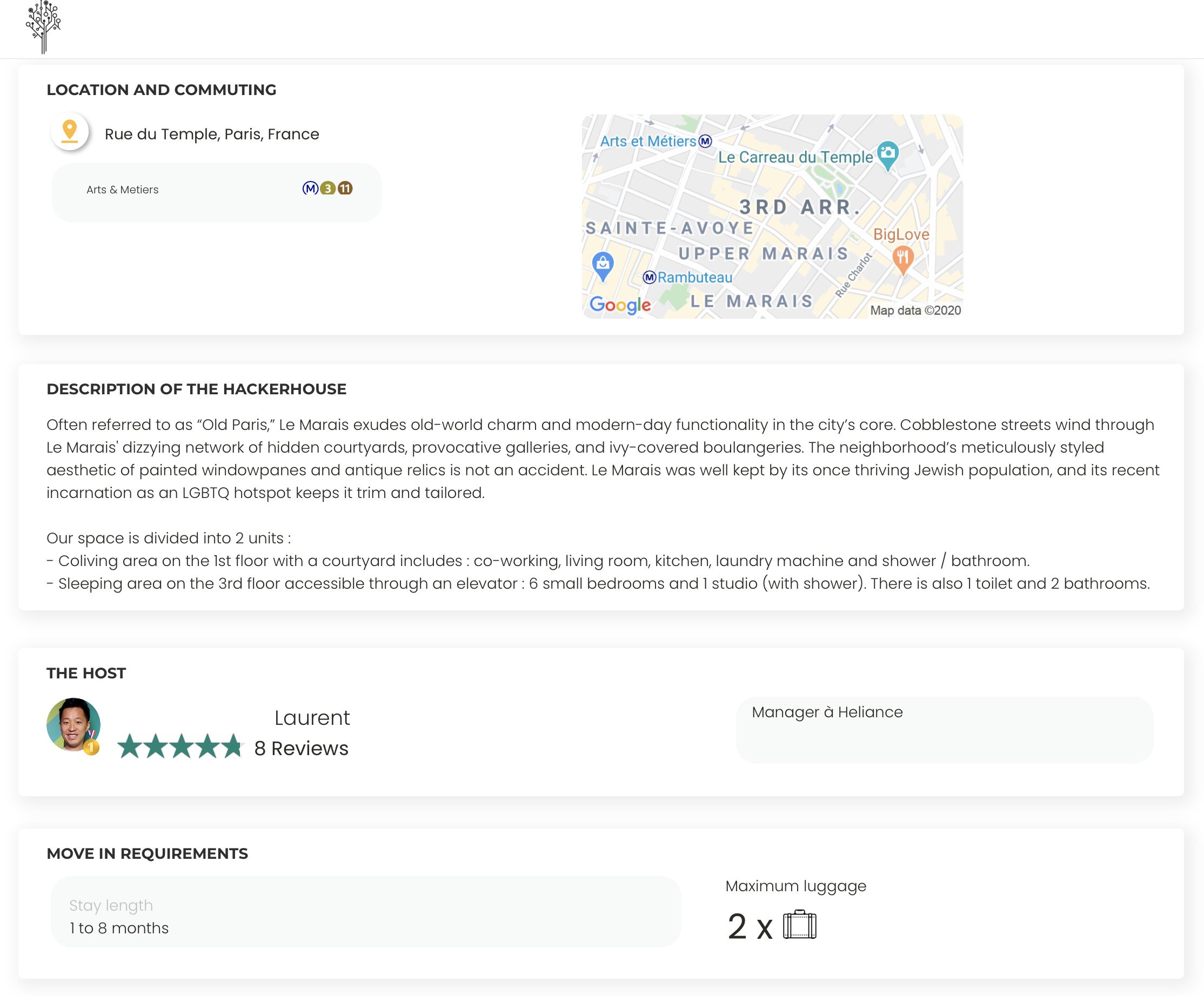1204x996 pixels.
Task: Select the metro line 3 badge
Action: click(x=327, y=189)
